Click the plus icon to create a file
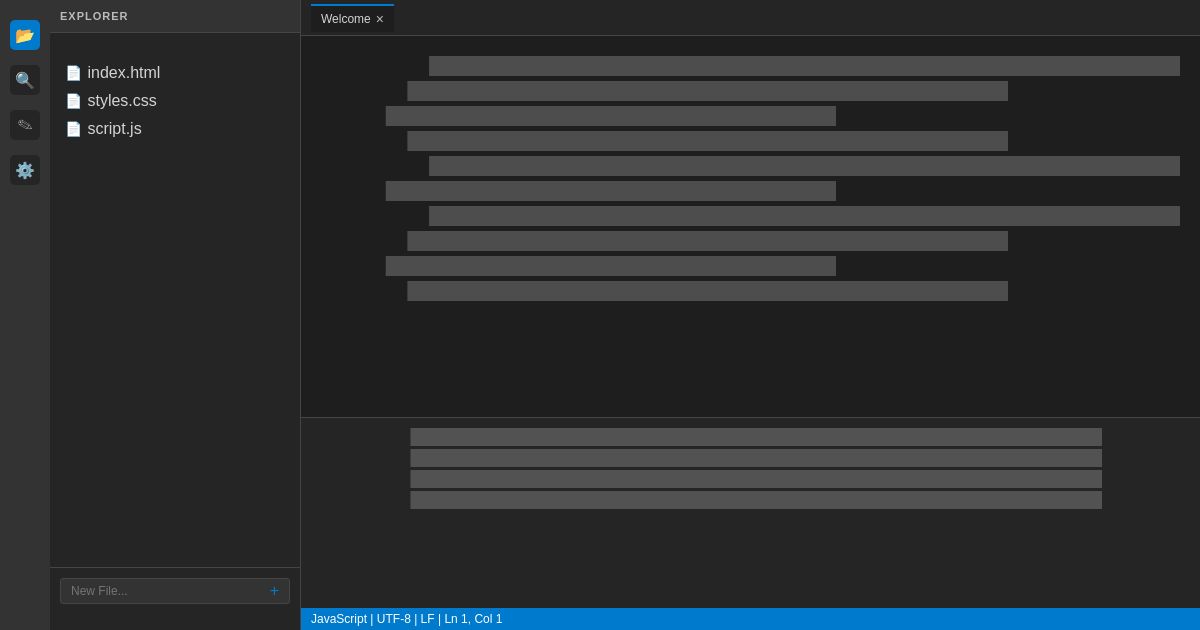This screenshot has height=630, width=1200. (274, 591)
